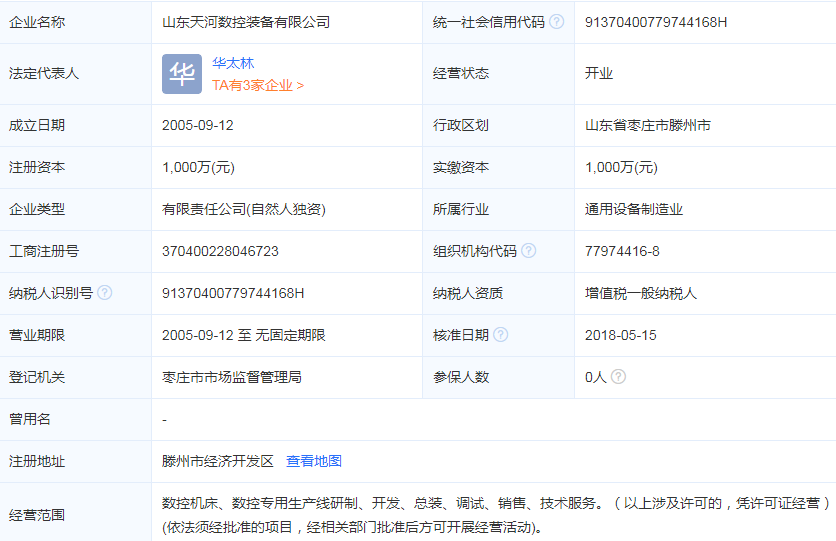Viewport: 836px width, 541px height.
Task: Click the 曾用名 label cell
Action: 76,419
